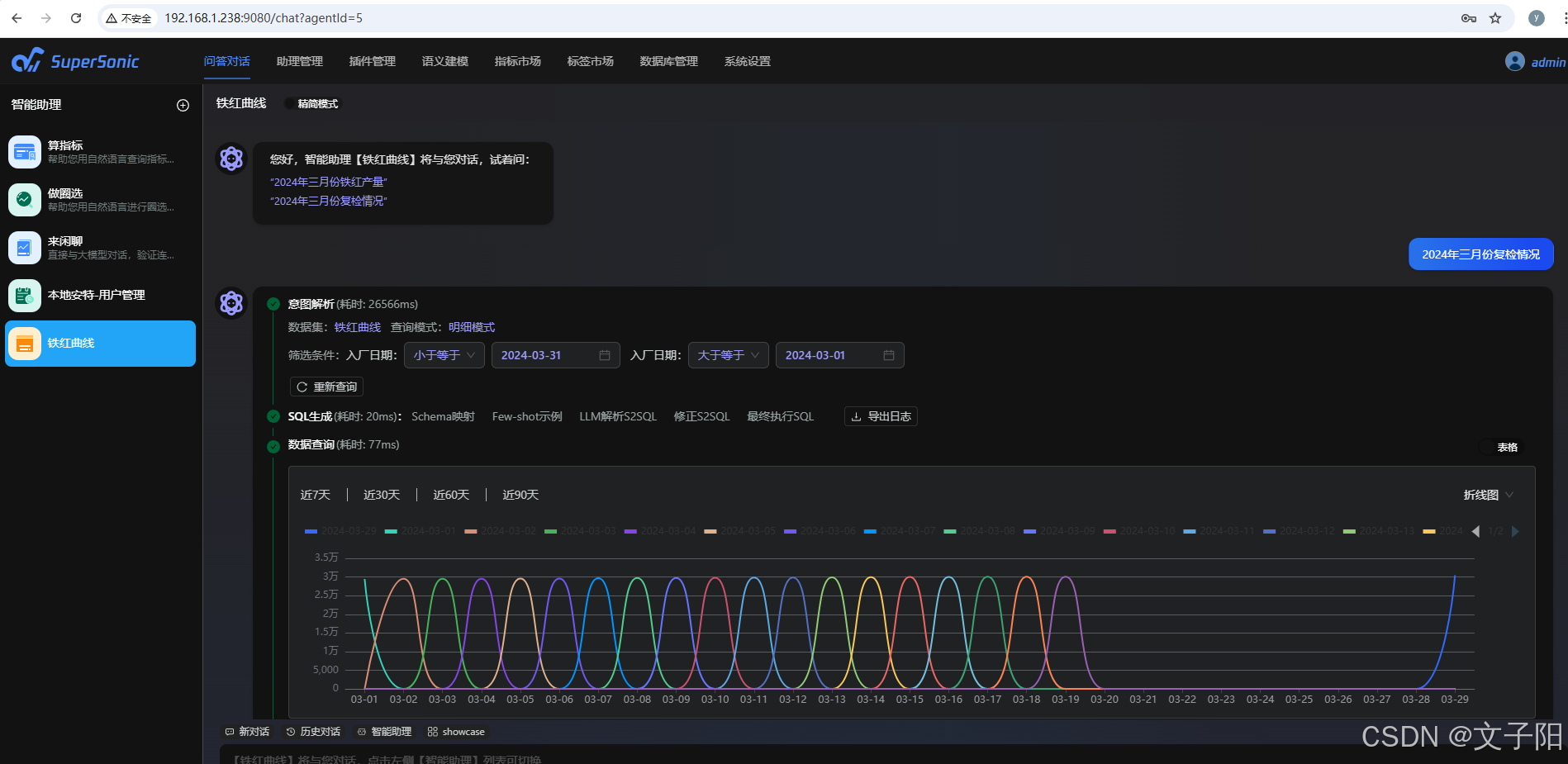This screenshot has width=1568, height=764.
Task: Click the LLM解析S2SQL link
Action: pyautogui.click(x=618, y=416)
